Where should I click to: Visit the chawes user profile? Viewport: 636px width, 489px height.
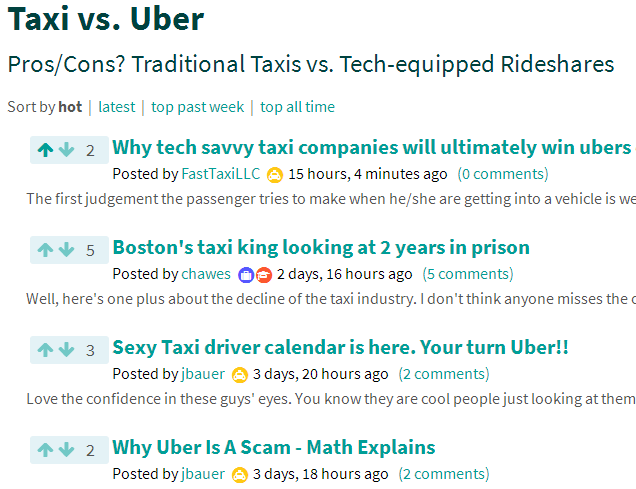[x=206, y=274]
